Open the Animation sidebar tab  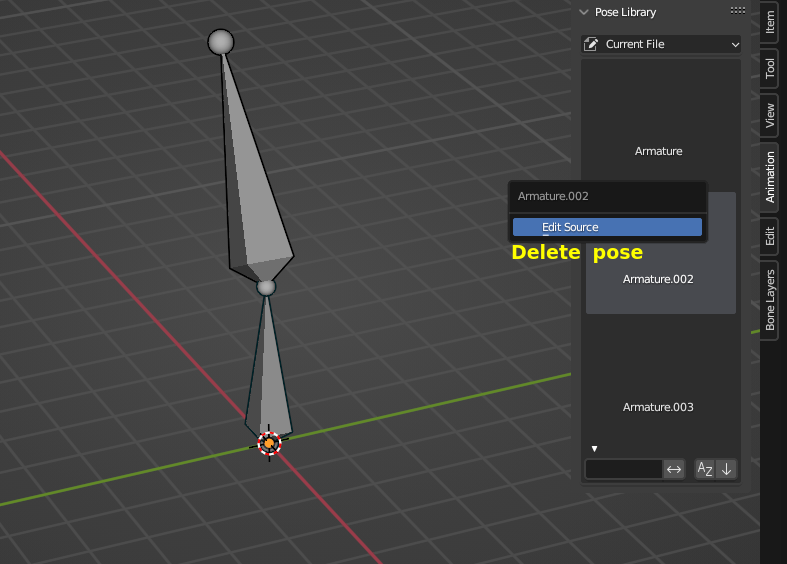click(x=769, y=178)
